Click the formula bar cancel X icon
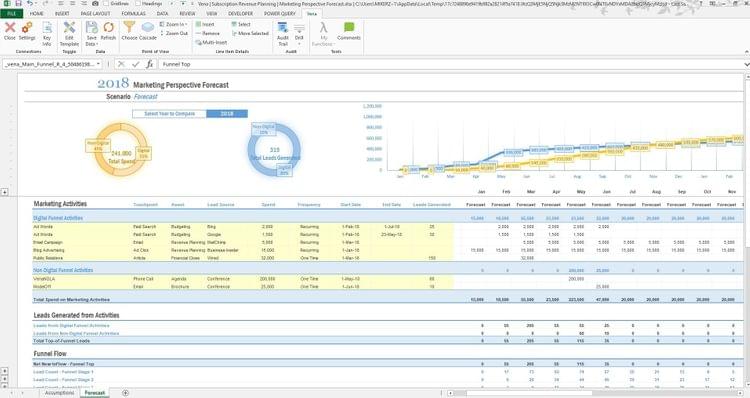750x398 pixels. pyautogui.click(x=121, y=64)
